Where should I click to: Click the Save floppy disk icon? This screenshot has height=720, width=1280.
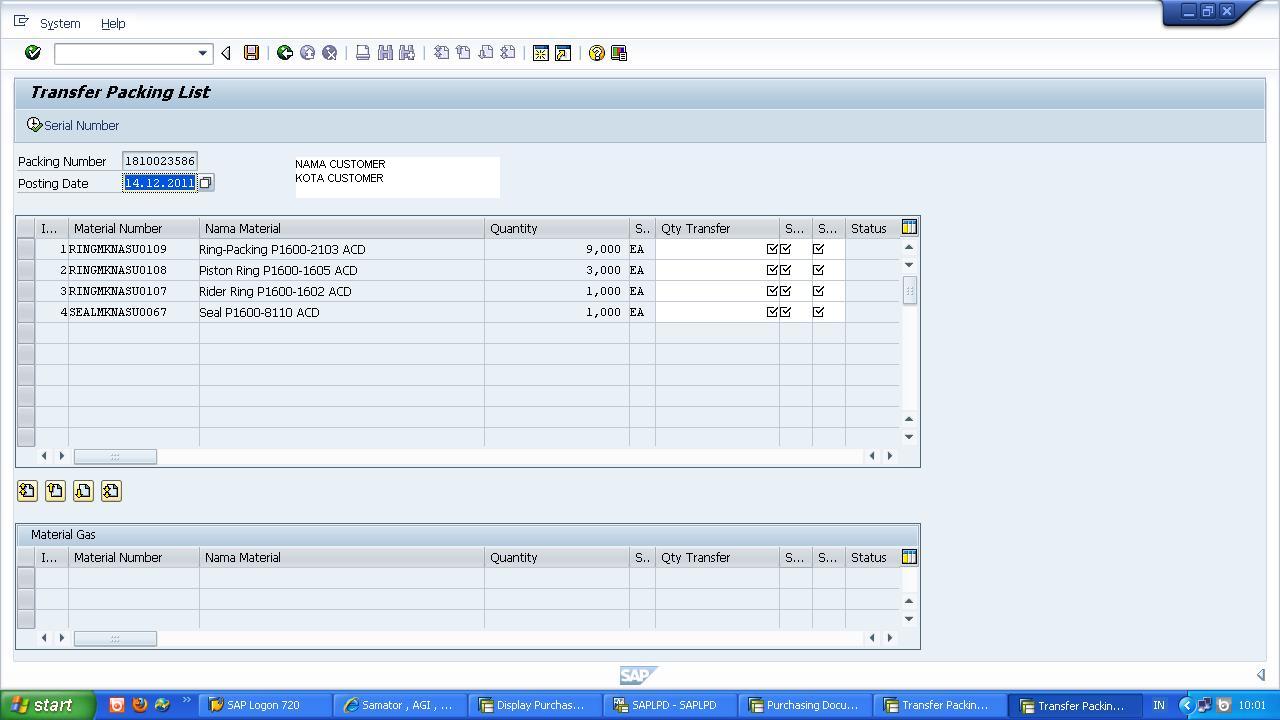tap(251, 53)
